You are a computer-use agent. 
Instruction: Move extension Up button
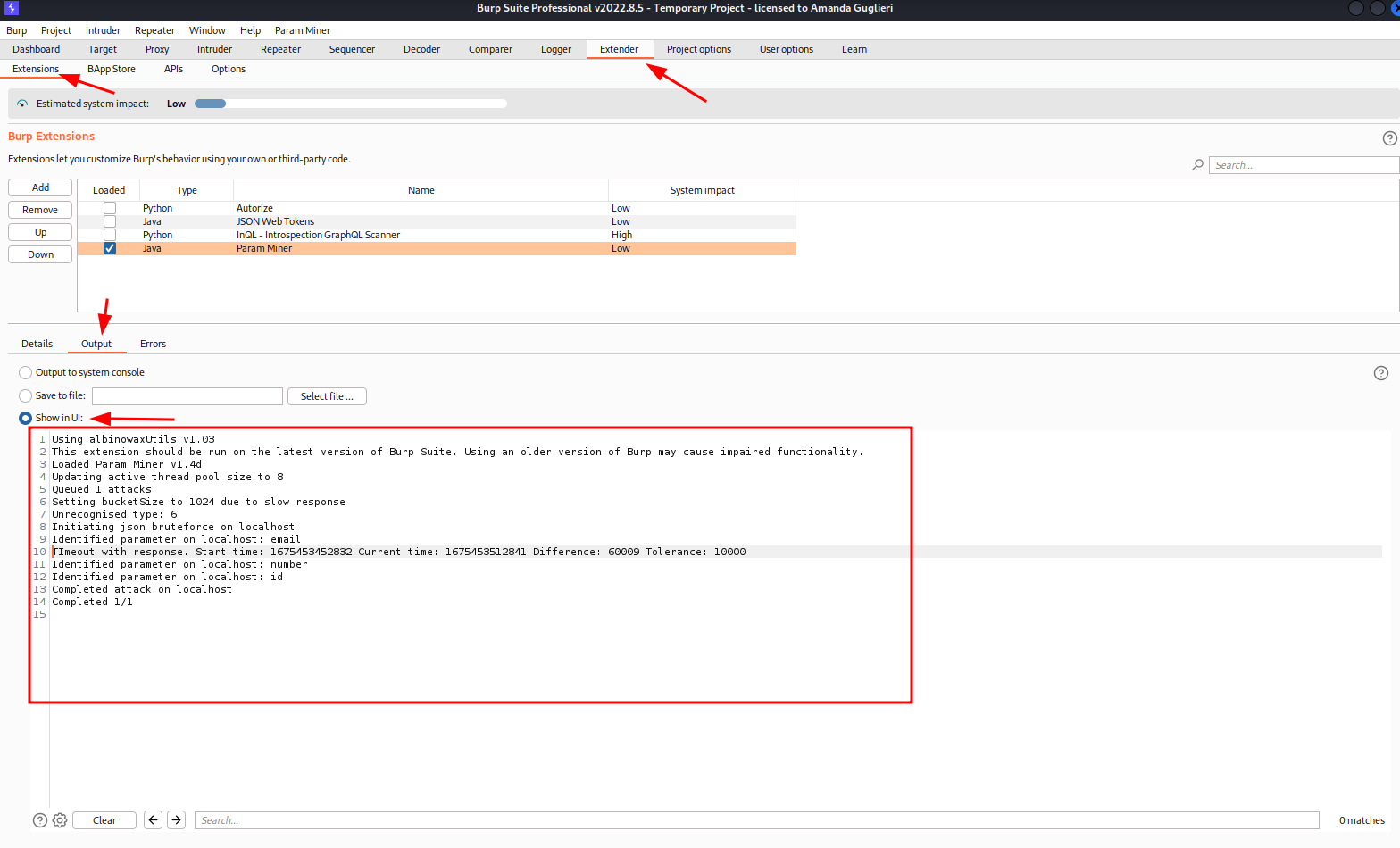[40, 232]
